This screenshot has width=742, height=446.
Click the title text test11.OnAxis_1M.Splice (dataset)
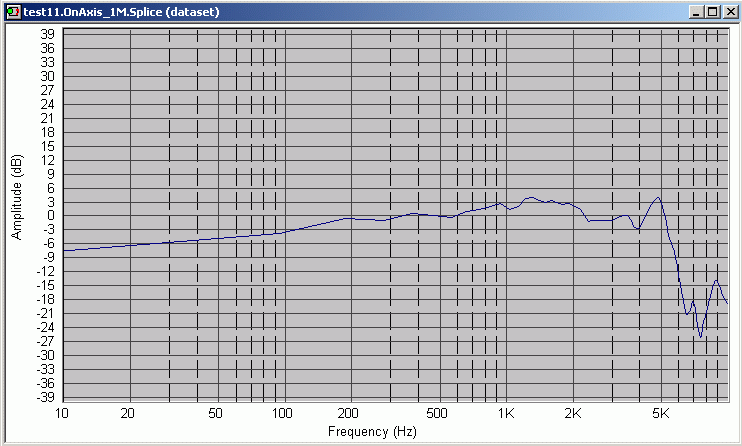(122, 12)
